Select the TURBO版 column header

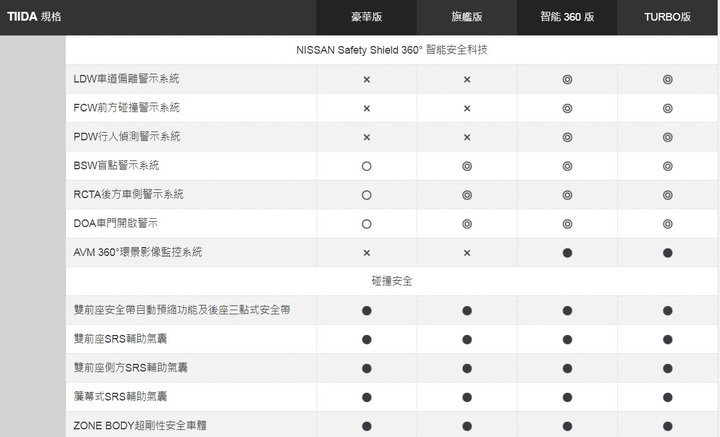[x=667, y=17]
